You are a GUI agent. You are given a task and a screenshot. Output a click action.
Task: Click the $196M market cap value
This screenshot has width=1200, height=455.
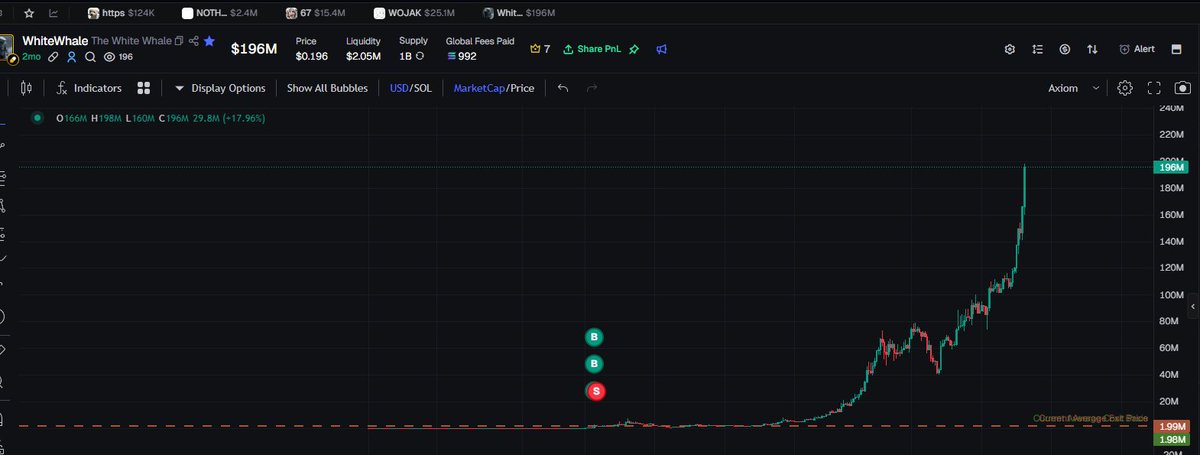pos(254,49)
